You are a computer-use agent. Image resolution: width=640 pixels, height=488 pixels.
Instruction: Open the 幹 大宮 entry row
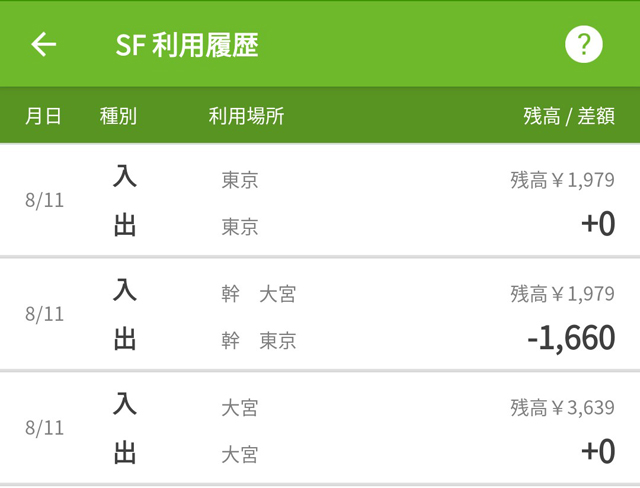[320, 315]
